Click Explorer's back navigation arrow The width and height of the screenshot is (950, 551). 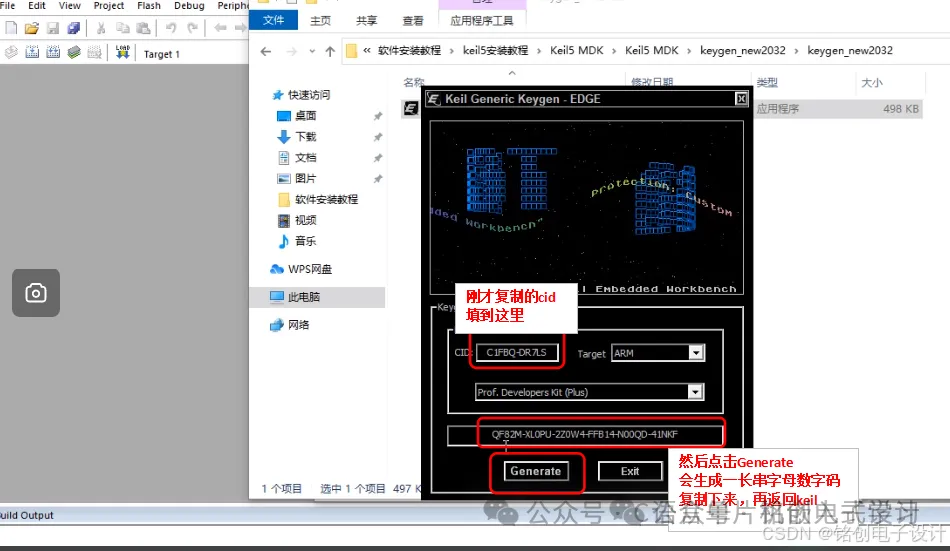pyautogui.click(x=265, y=52)
